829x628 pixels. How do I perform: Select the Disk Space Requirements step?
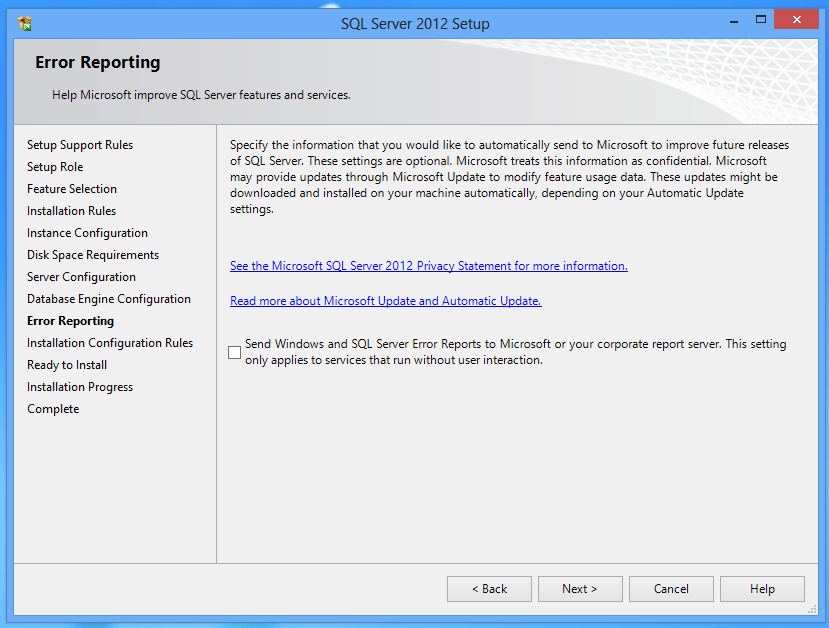coord(93,255)
